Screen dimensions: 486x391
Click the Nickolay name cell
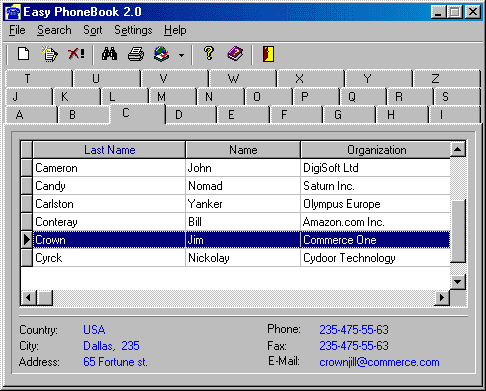243,258
